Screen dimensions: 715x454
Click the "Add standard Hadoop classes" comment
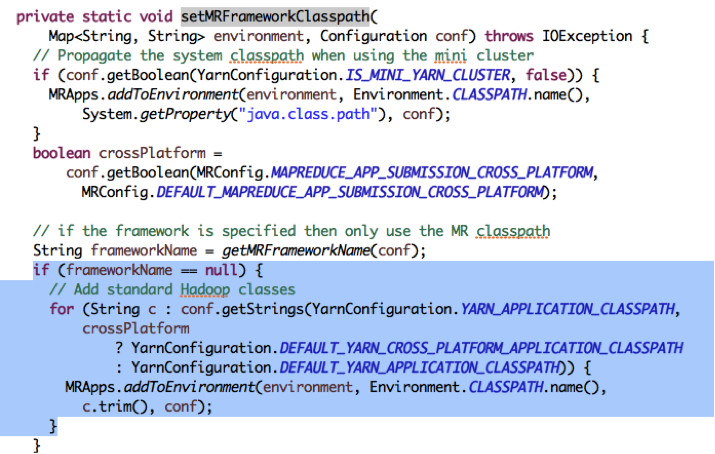172,290
